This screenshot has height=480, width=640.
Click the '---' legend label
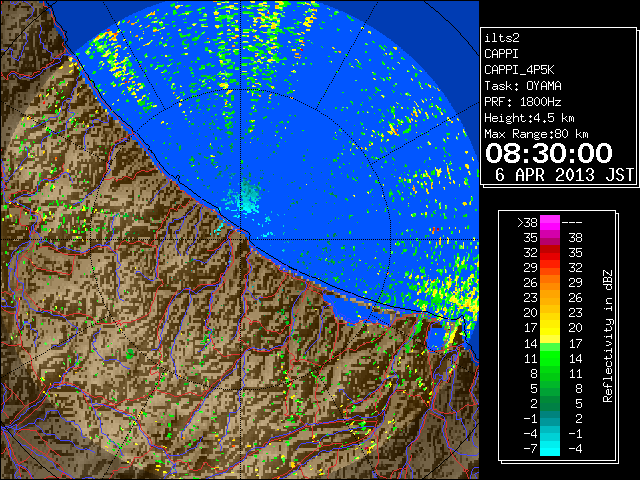pyautogui.click(x=572, y=222)
